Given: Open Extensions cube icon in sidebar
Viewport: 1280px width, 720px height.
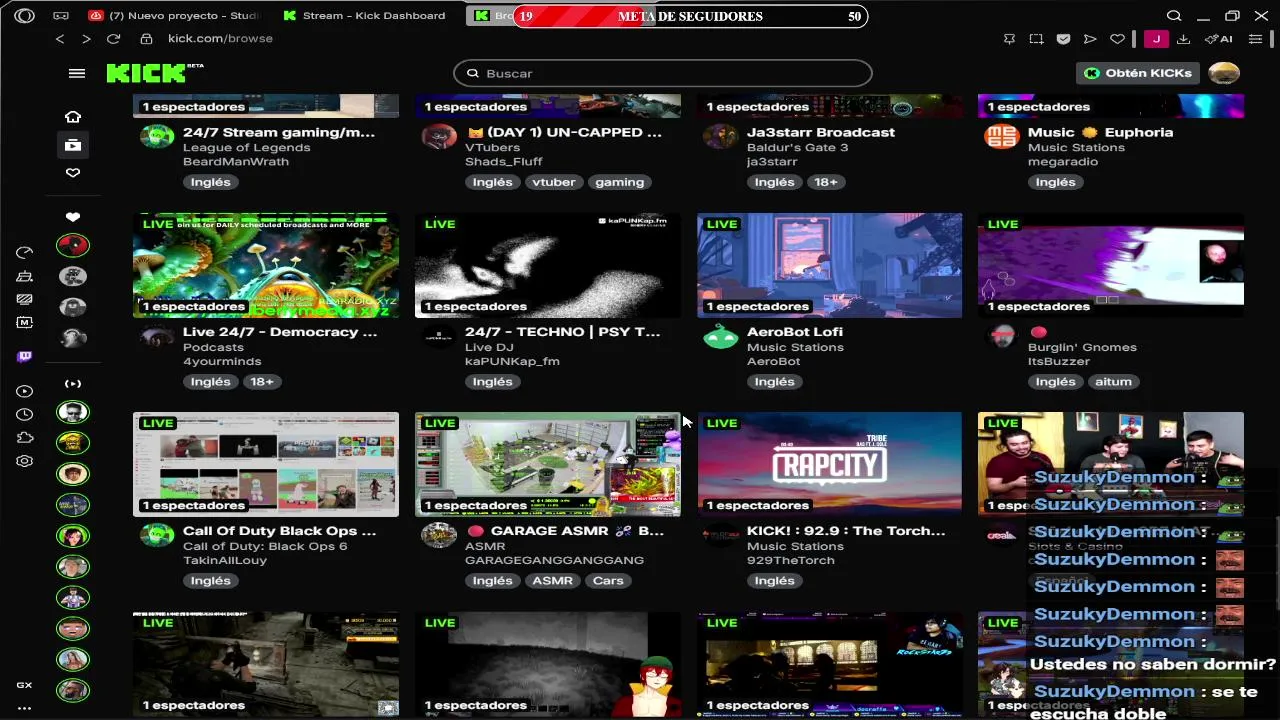Looking at the screenshot, I should tap(25, 438).
